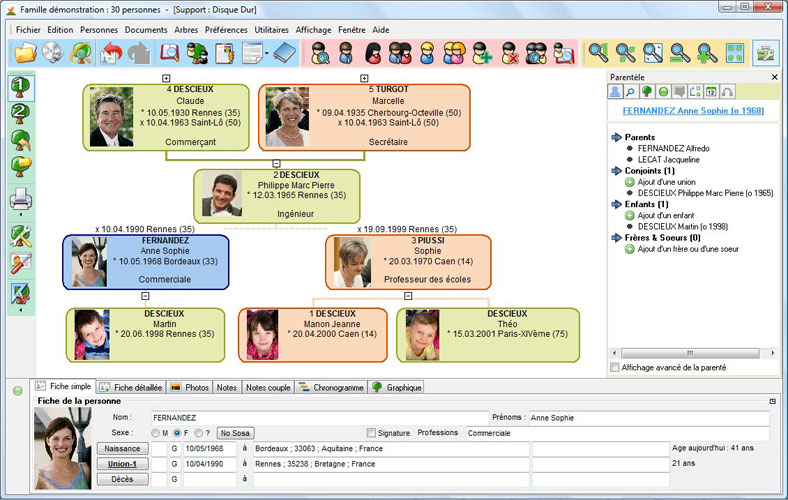Click the Union-1 button
The height and width of the screenshot is (500, 788).
(x=123, y=464)
